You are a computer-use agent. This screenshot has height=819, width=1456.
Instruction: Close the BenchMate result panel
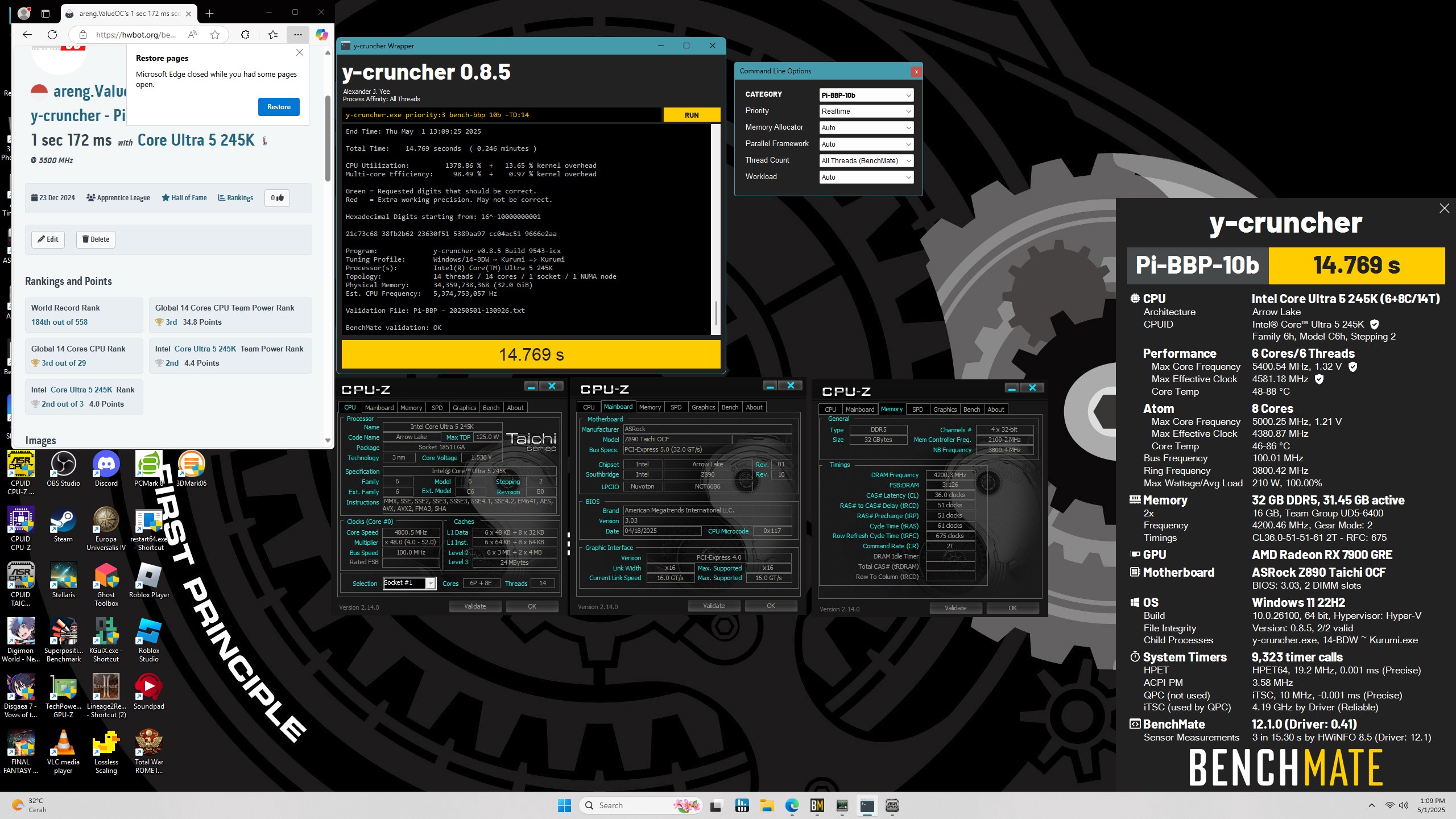point(1444,208)
